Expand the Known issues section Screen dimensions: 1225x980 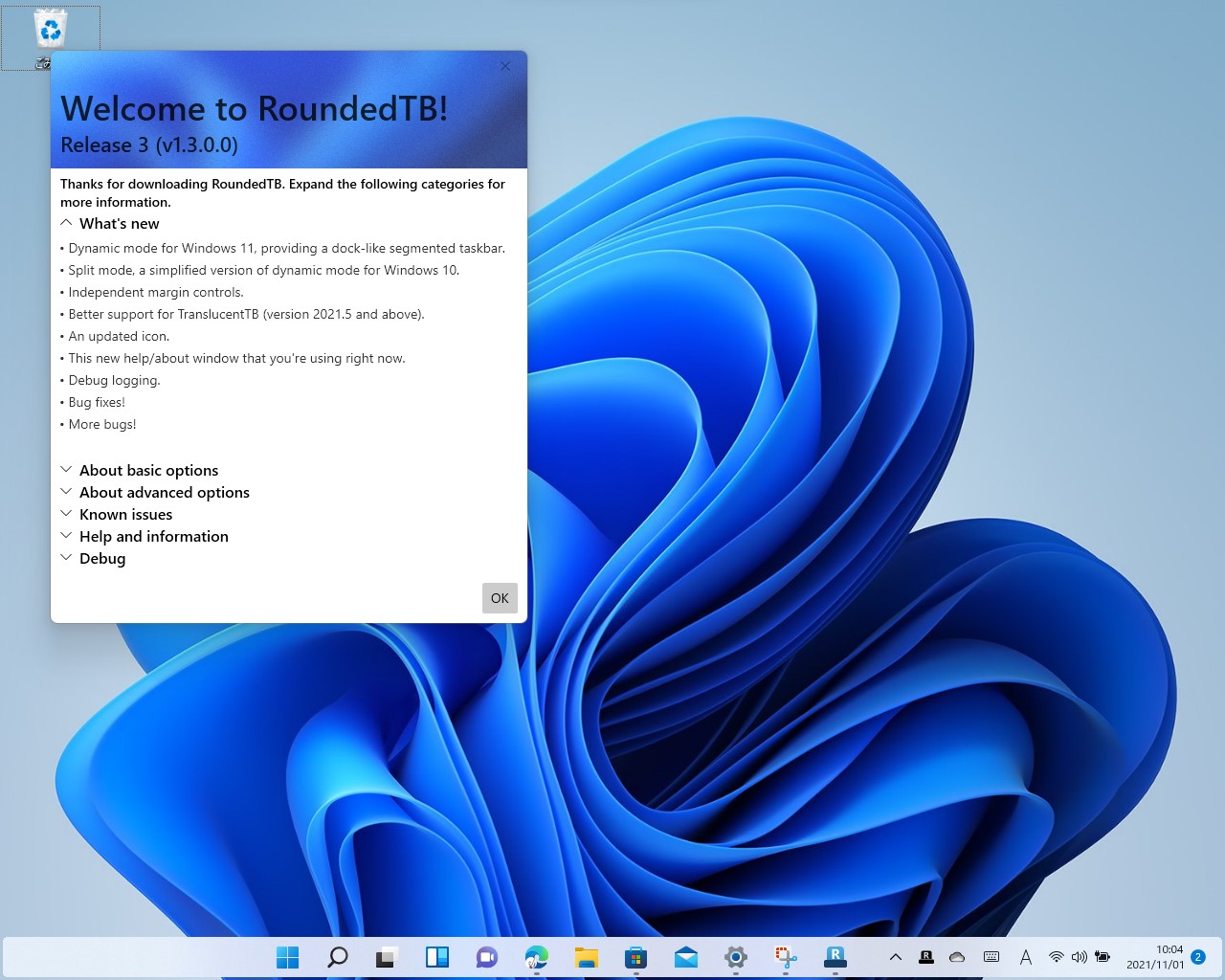point(125,514)
